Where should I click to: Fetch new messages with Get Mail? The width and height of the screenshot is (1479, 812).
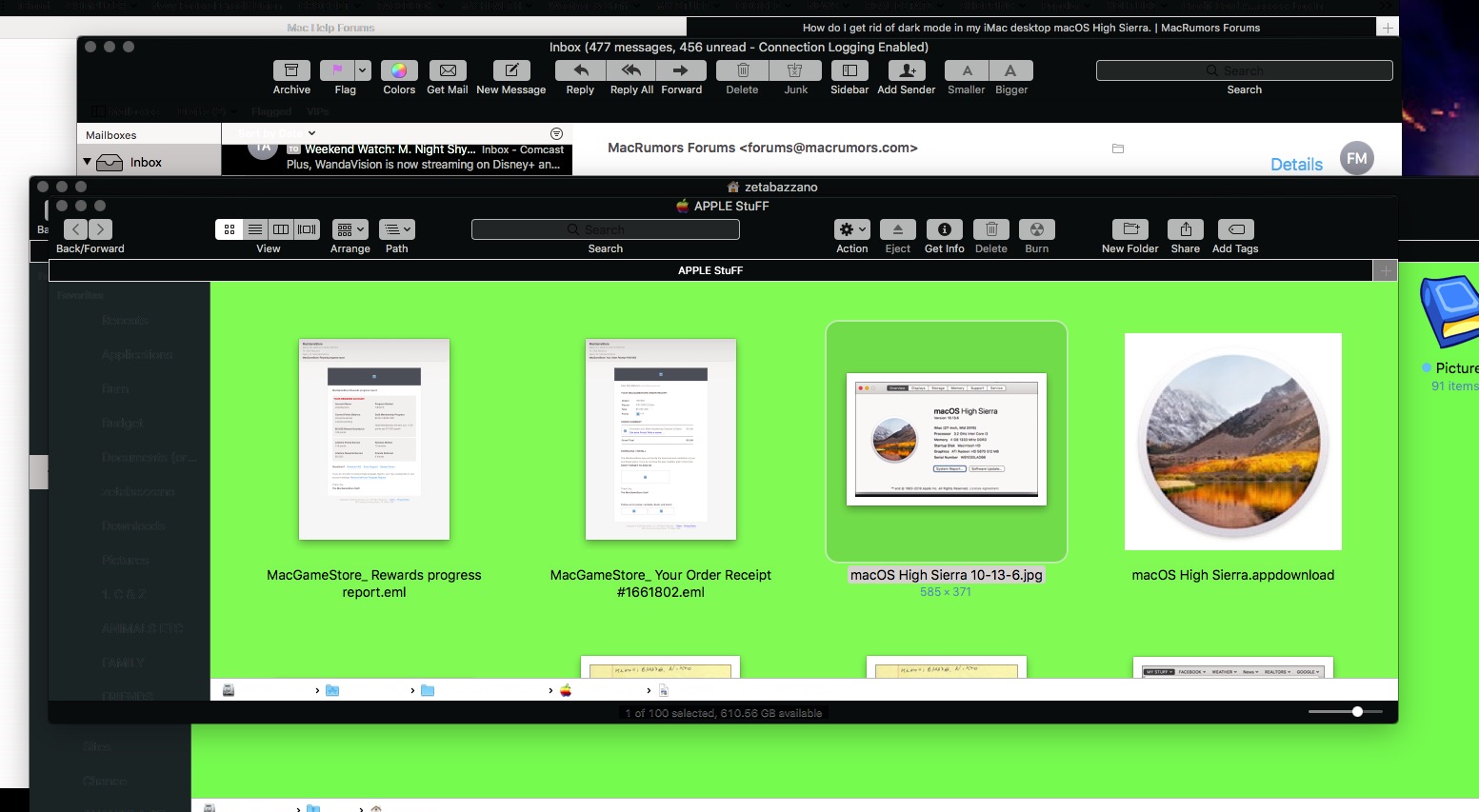(448, 70)
